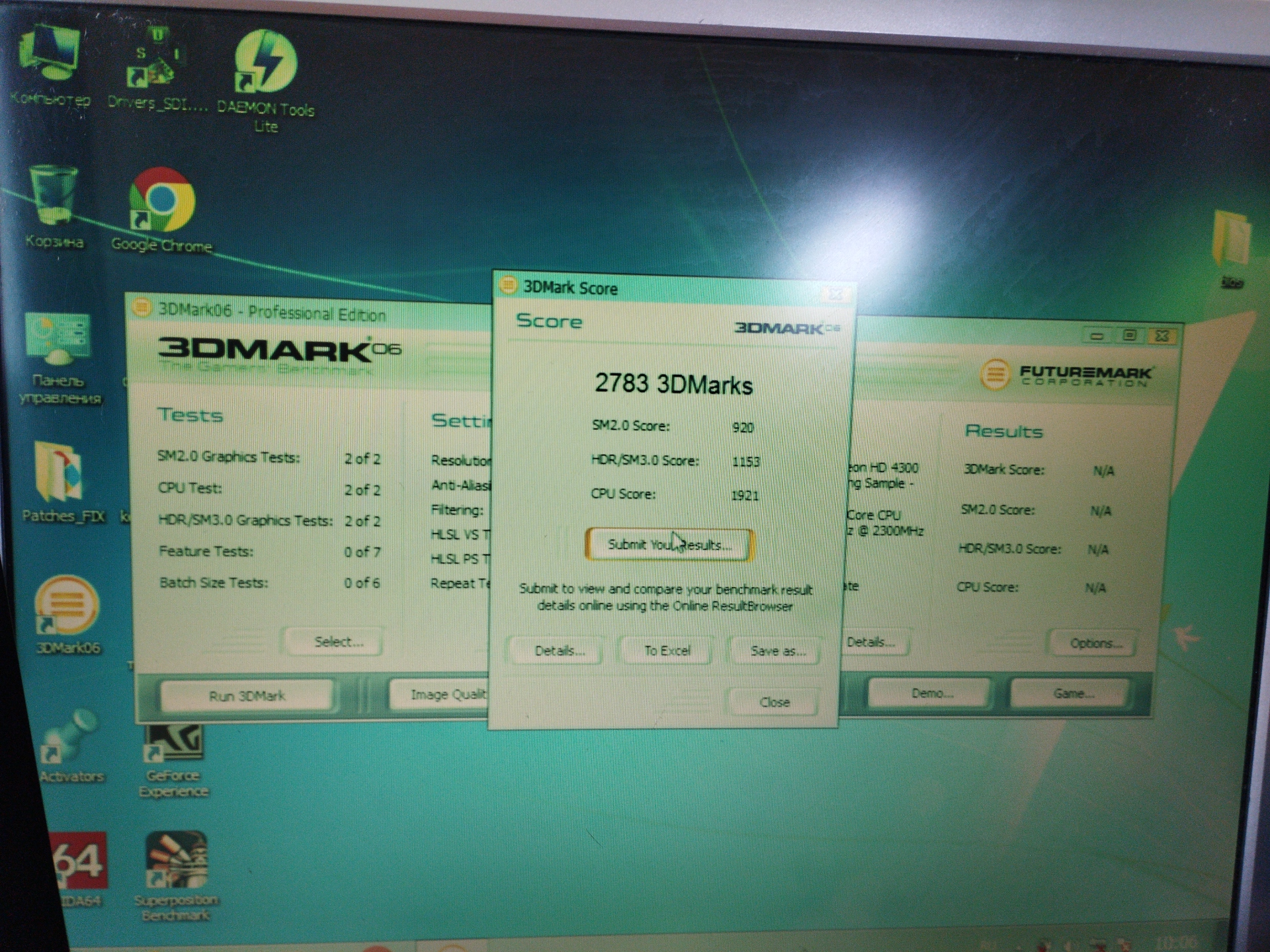Close the Score dialog with title bar X

835,294
